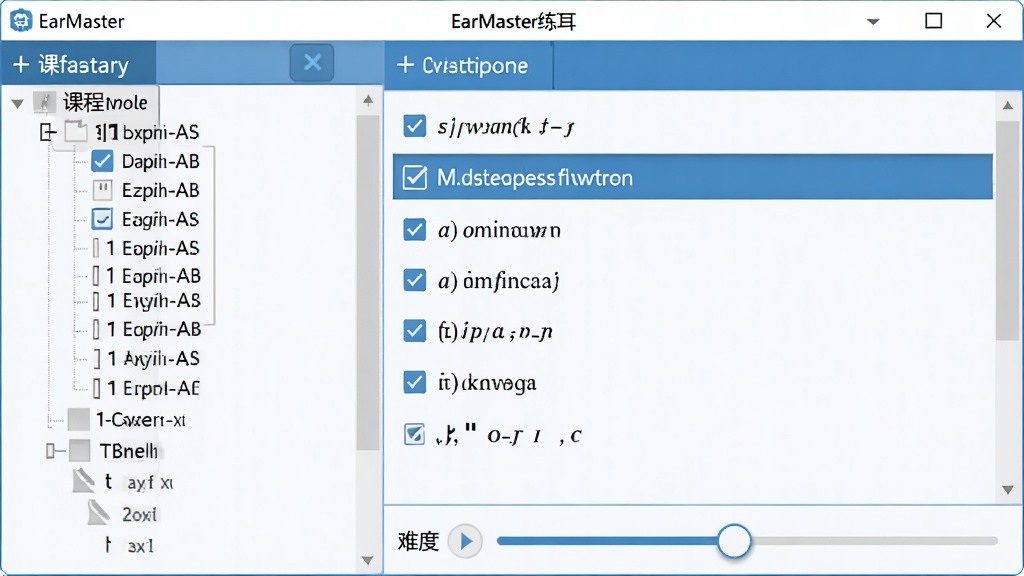Click the pencil icon beside ayf xt

[83, 481]
